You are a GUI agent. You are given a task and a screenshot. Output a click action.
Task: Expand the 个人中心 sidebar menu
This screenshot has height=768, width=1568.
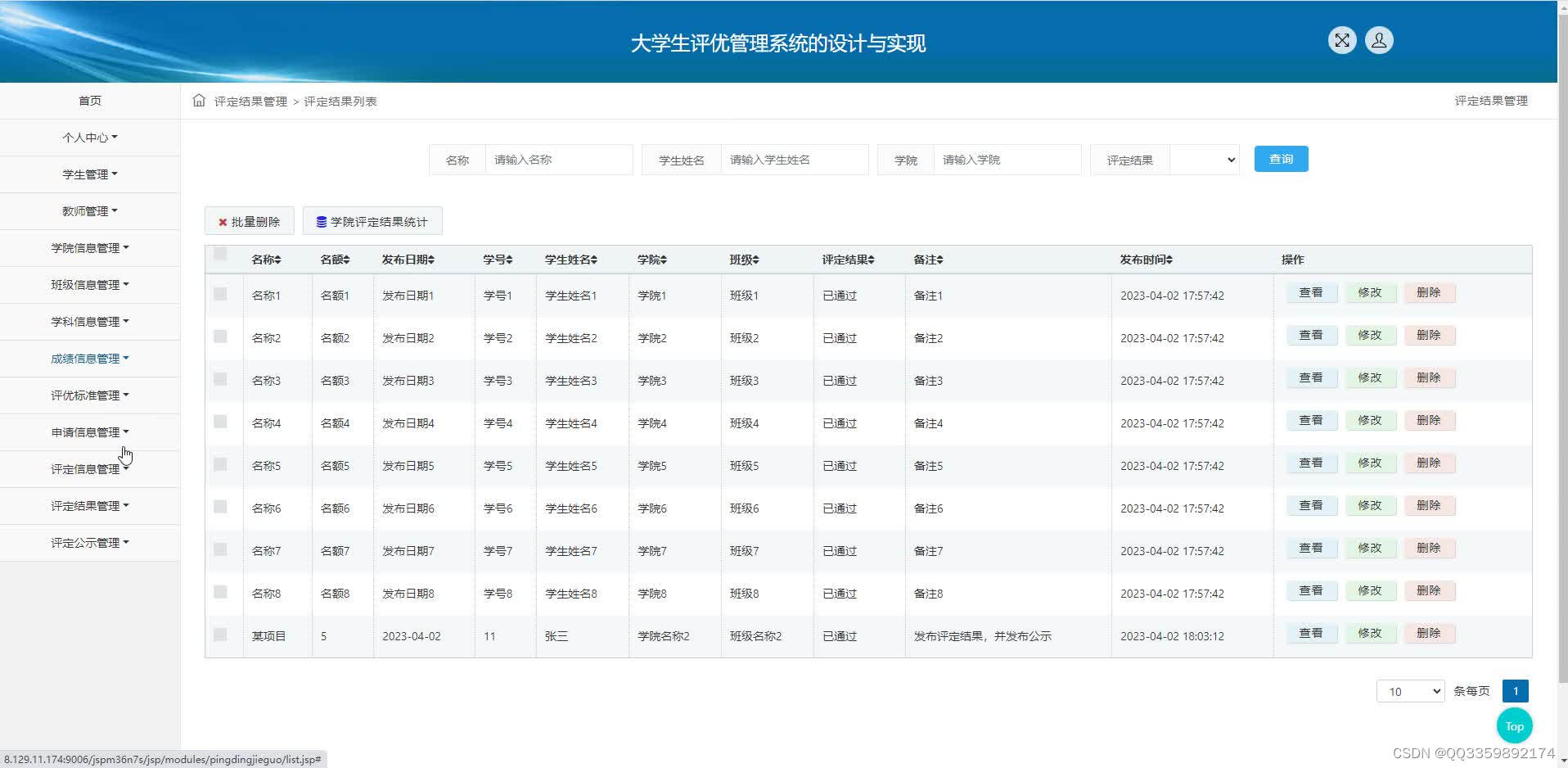[90, 138]
